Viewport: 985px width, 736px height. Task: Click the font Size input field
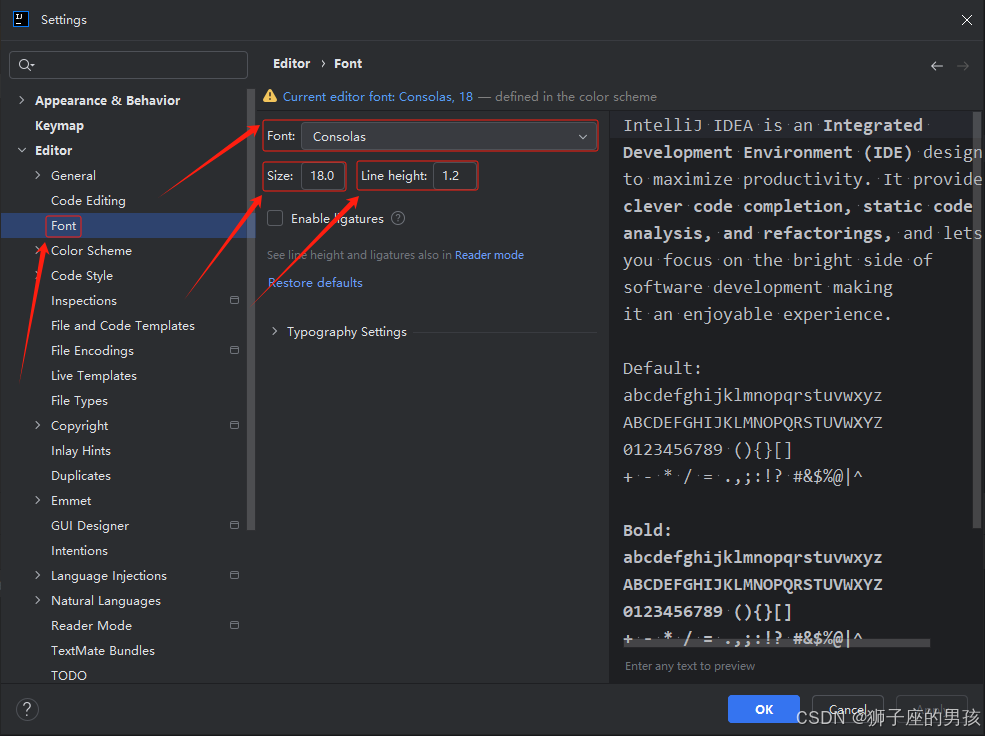coord(323,176)
